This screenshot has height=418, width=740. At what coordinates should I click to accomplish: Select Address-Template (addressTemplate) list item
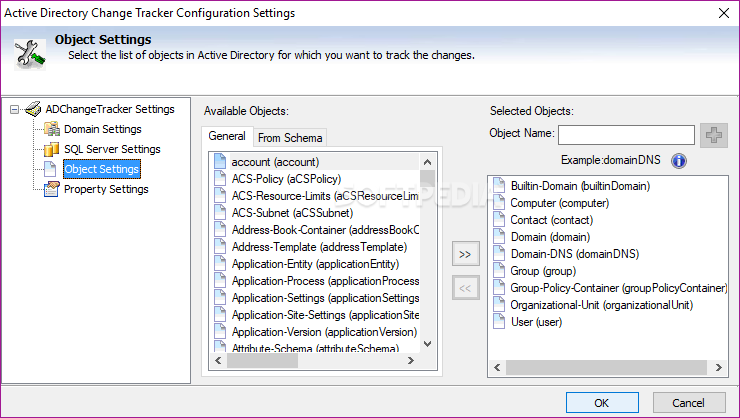point(319,247)
